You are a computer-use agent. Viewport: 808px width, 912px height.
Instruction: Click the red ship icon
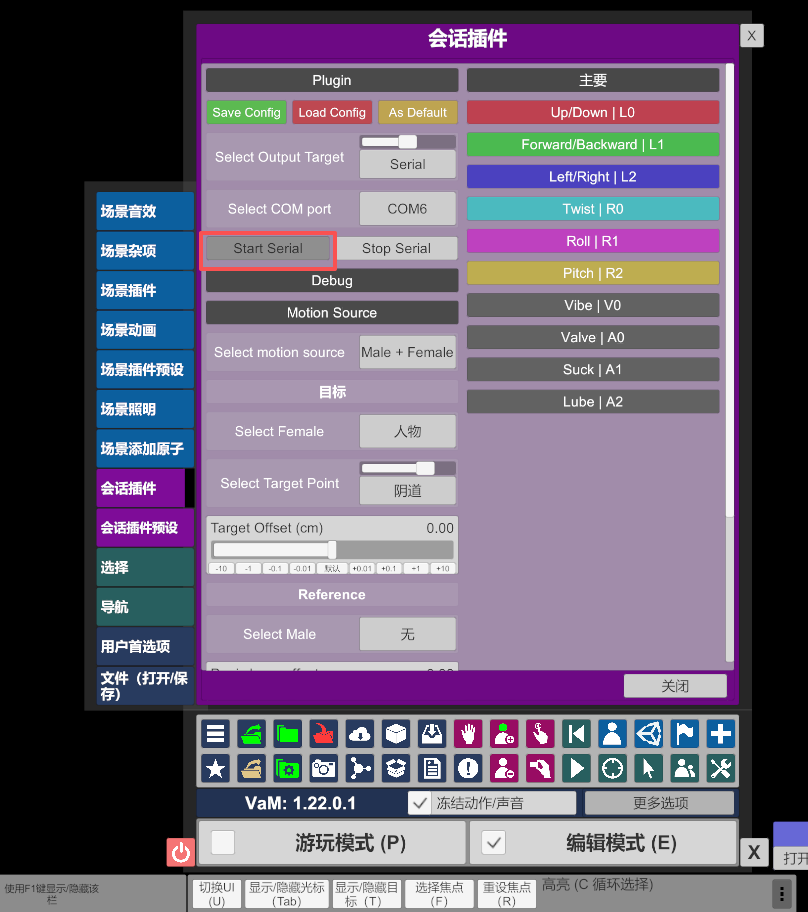[x=323, y=733]
